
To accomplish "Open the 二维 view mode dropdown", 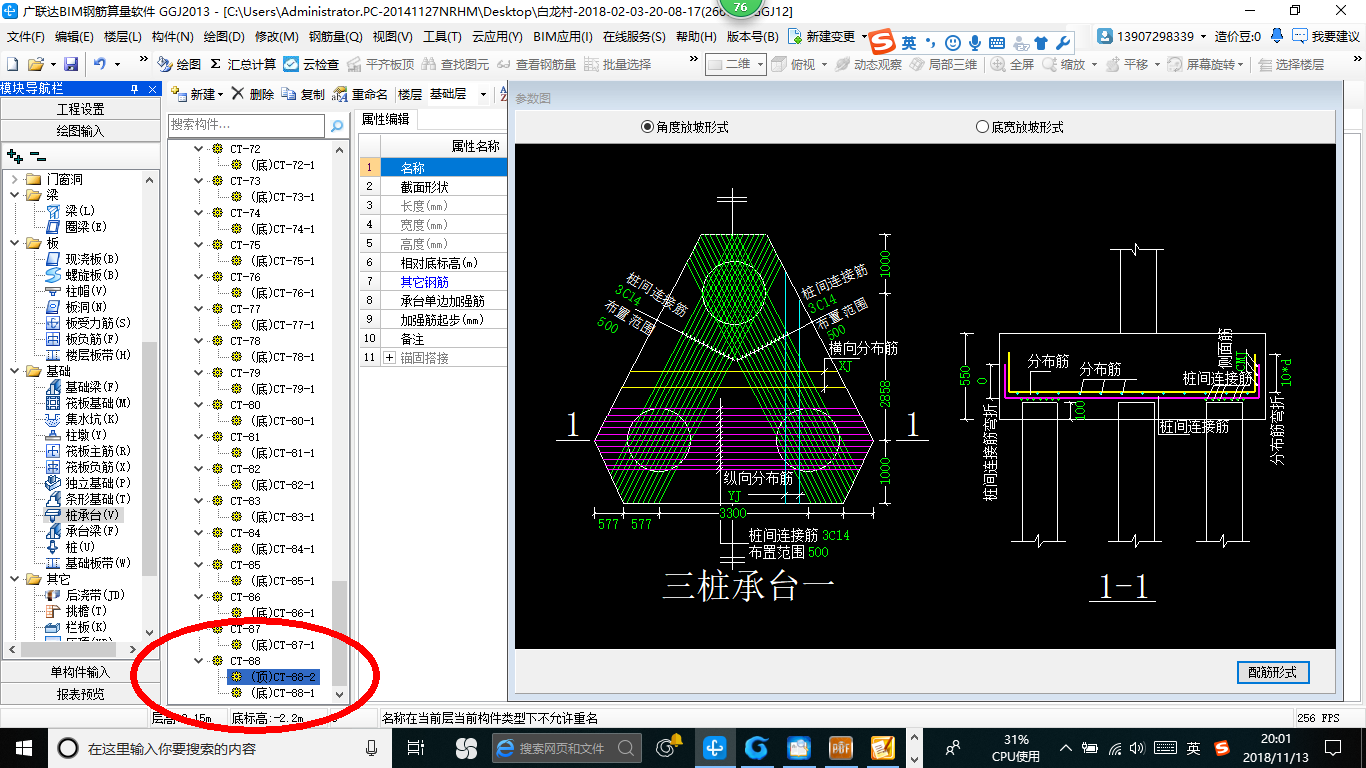I will click(x=759, y=64).
